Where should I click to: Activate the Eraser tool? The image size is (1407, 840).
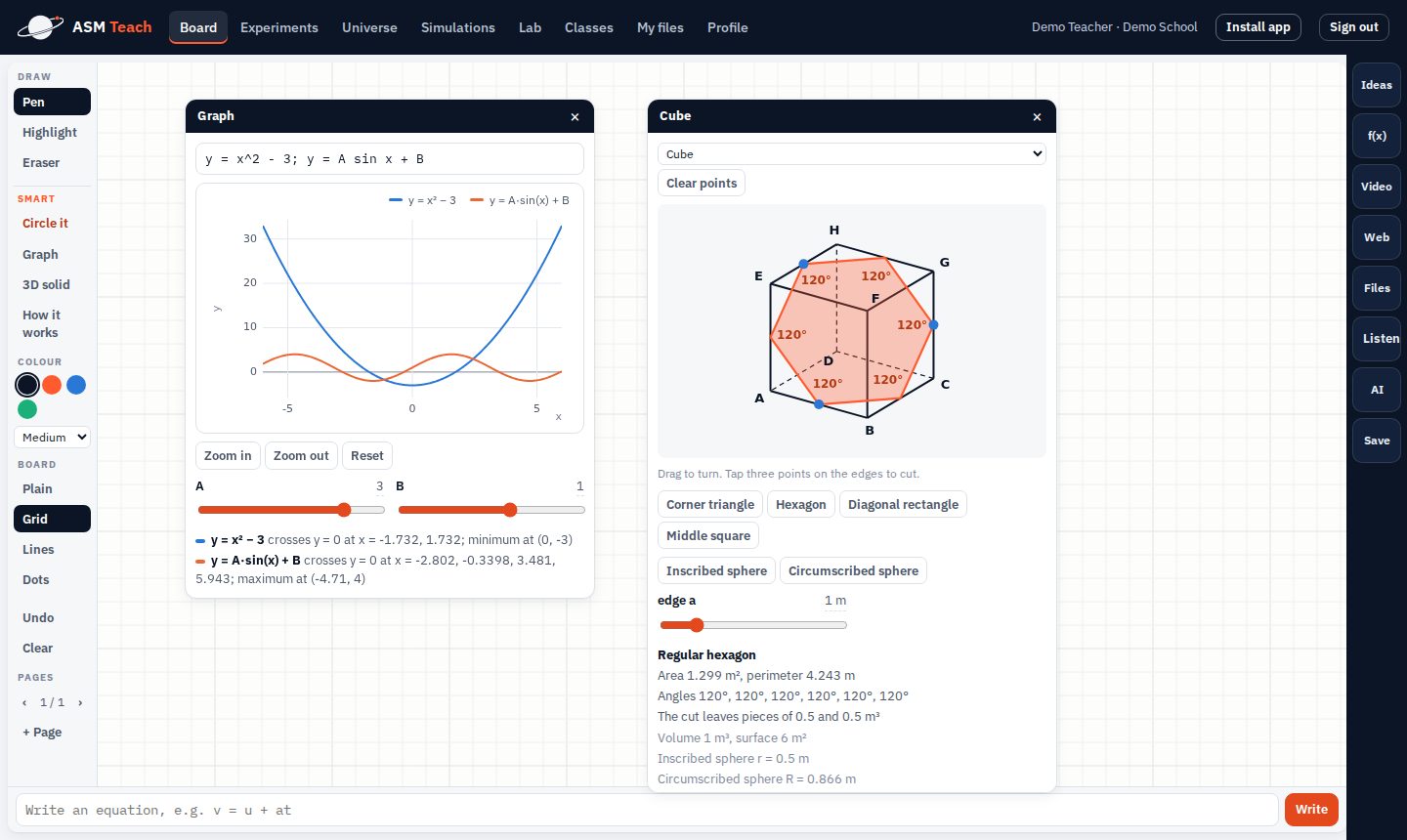pos(52,162)
